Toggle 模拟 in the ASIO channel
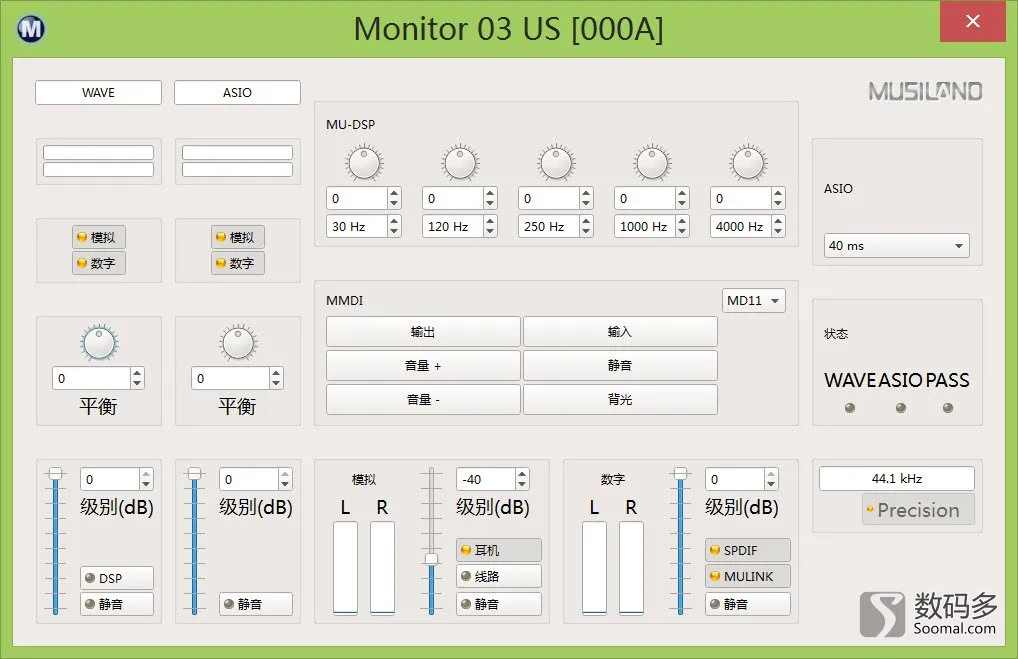Image resolution: width=1018 pixels, height=659 pixels. (x=238, y=237)
